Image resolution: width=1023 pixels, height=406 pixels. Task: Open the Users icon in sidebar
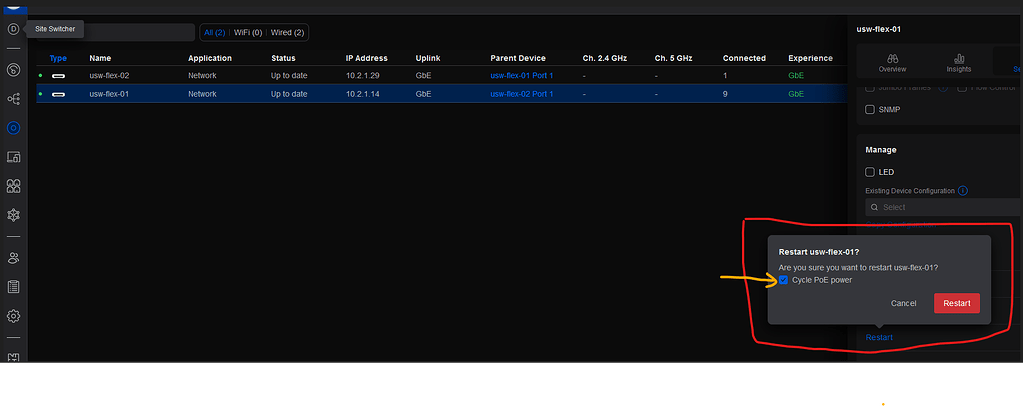tap(13, 258)
